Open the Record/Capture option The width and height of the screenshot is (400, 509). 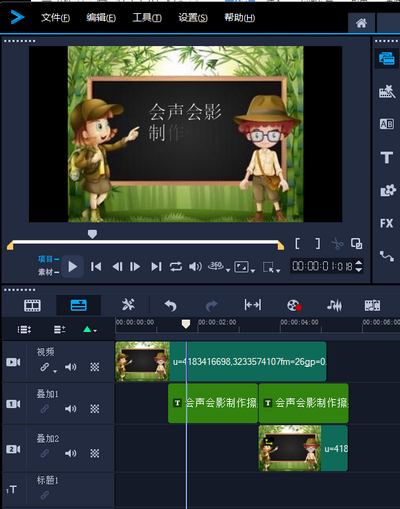coord(294,305)
